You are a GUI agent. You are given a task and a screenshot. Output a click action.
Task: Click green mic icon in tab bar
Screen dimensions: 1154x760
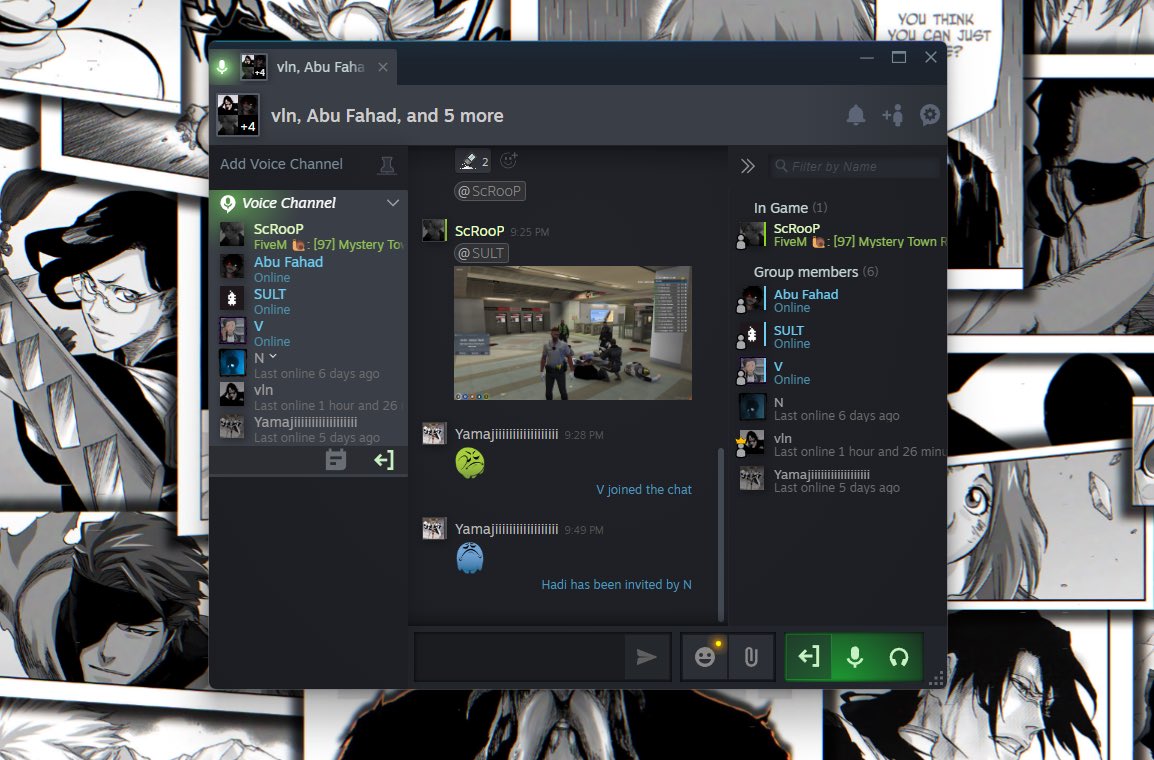(222, 67)
